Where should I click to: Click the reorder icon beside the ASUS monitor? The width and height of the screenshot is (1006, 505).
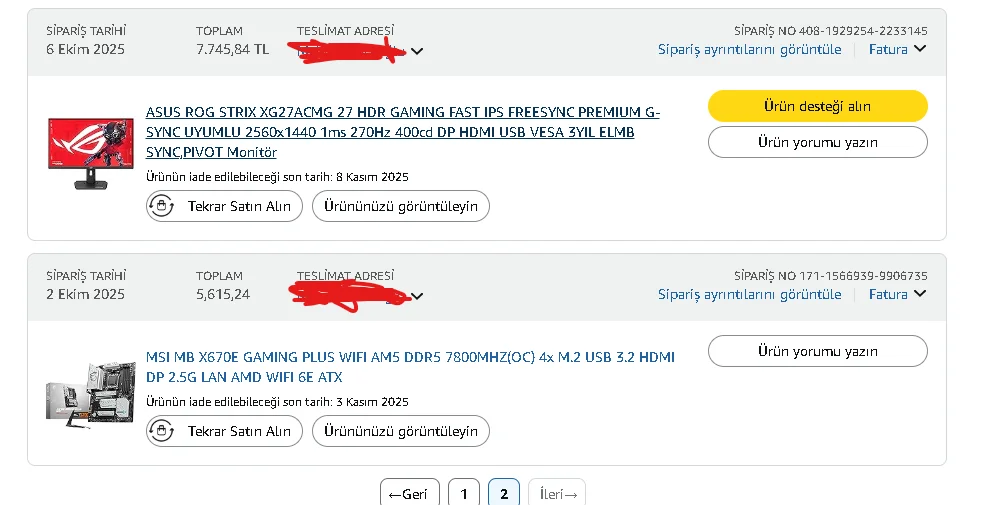click(x=163, y=207)
